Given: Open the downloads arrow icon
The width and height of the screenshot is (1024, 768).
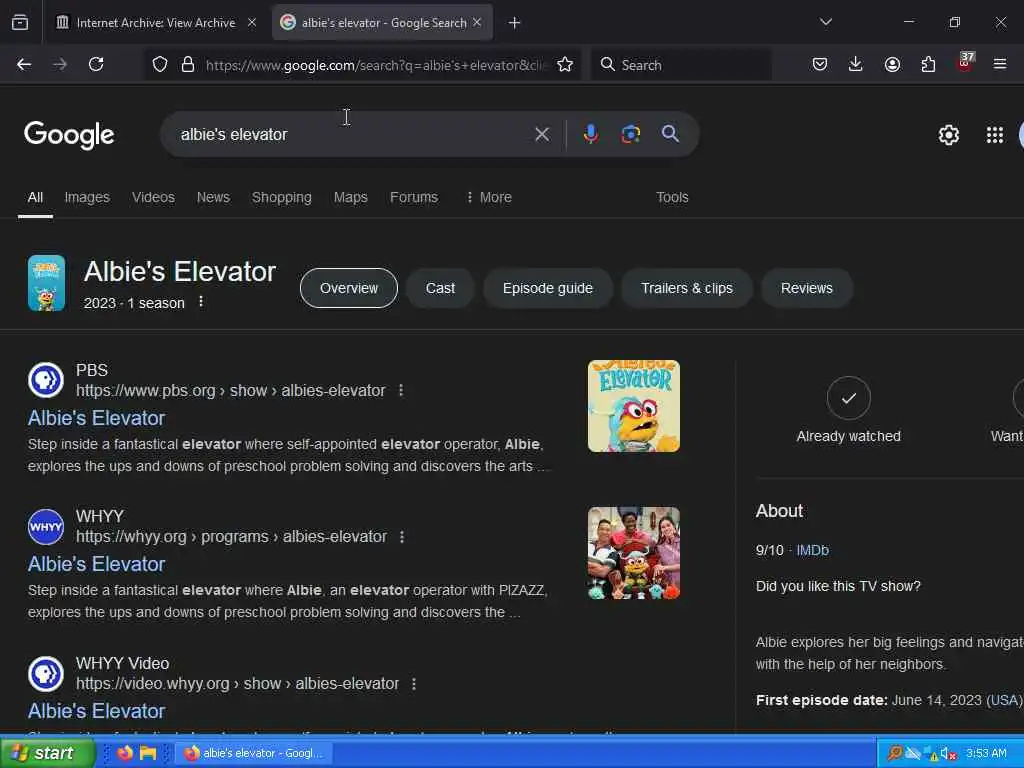Looking at the screenshot, I should 856,64.
